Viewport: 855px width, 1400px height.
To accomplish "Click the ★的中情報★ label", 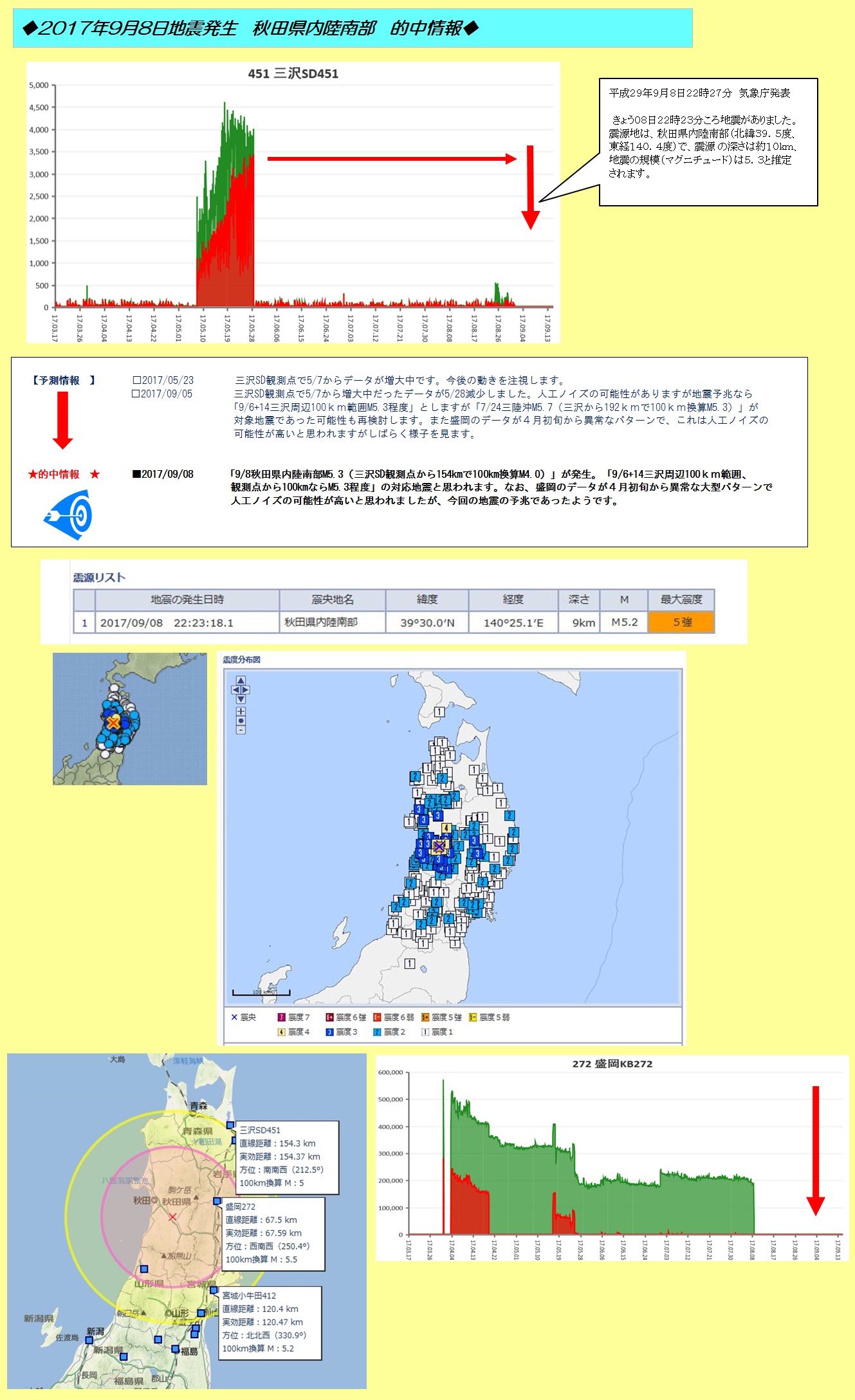I will coord(64,475).
